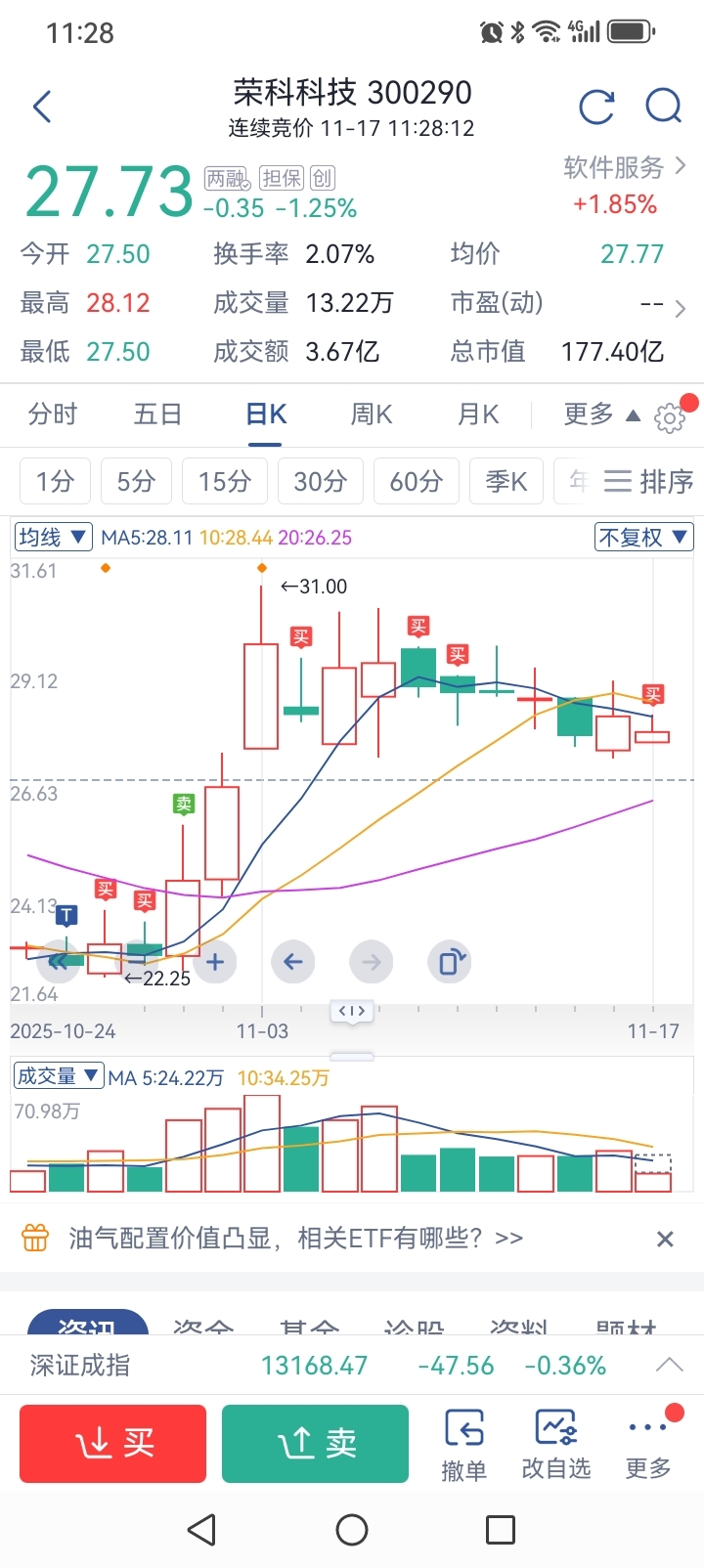
Task: Open the 成交量 indicator dropdown
Action: pos(59,1076)
